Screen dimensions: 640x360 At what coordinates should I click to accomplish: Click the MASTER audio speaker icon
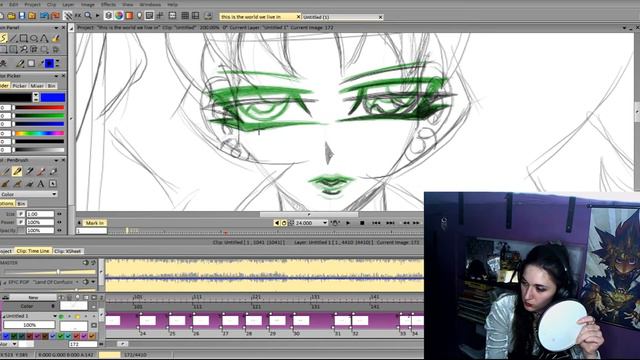[85, 262]
